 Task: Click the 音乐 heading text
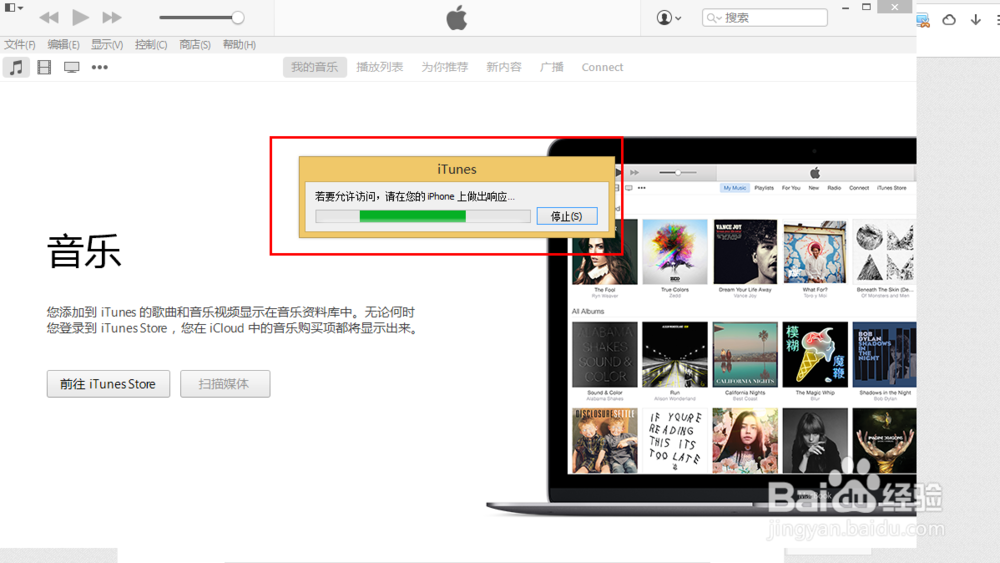tap(84, 251)
